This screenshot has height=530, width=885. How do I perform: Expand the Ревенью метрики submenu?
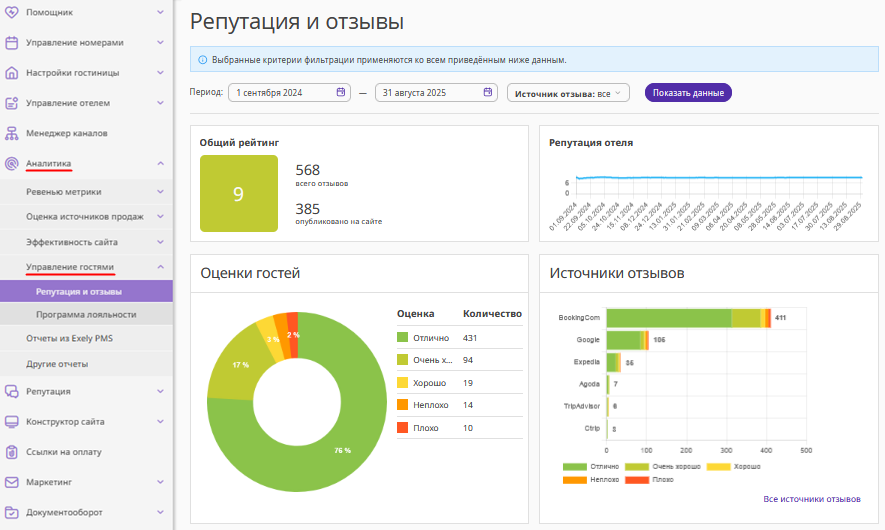tap(160, 192)
